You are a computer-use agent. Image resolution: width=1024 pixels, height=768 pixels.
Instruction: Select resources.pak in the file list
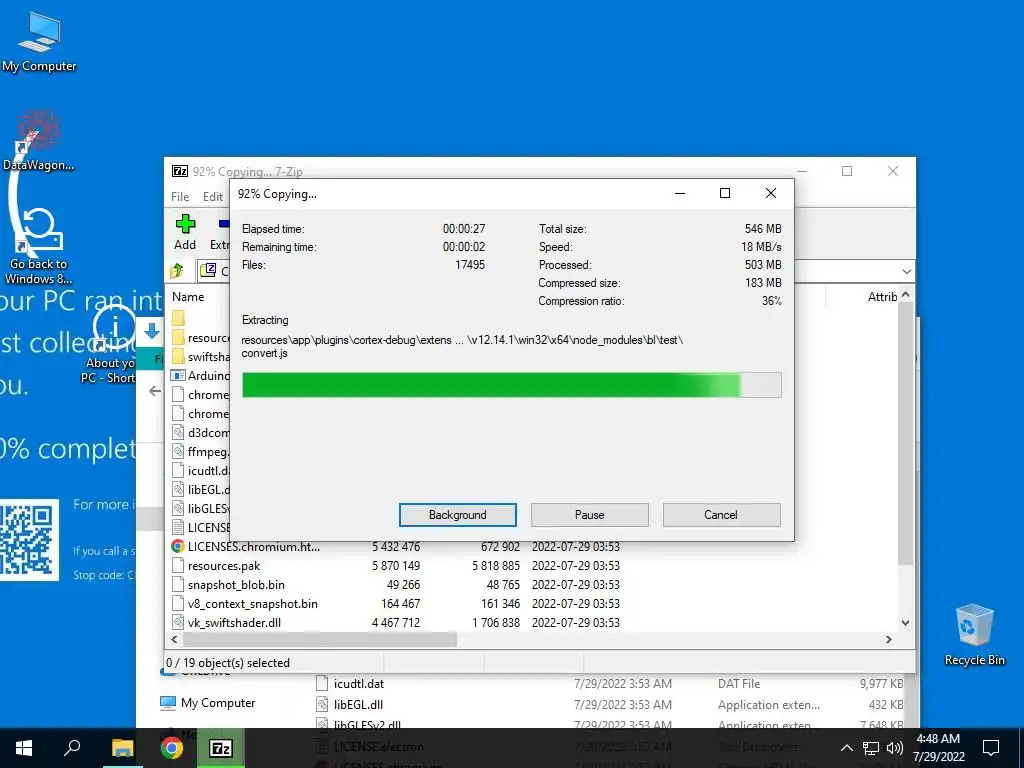tap(224, 566)
